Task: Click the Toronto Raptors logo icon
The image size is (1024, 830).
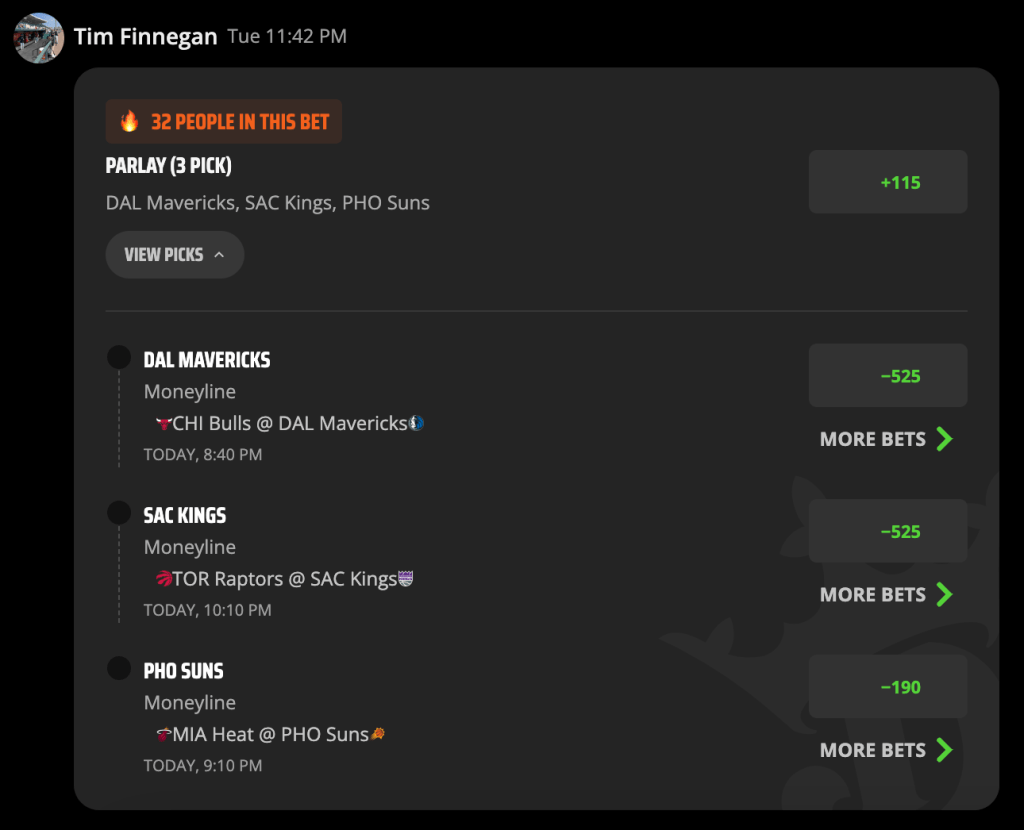Action: [x=164, y=579]
